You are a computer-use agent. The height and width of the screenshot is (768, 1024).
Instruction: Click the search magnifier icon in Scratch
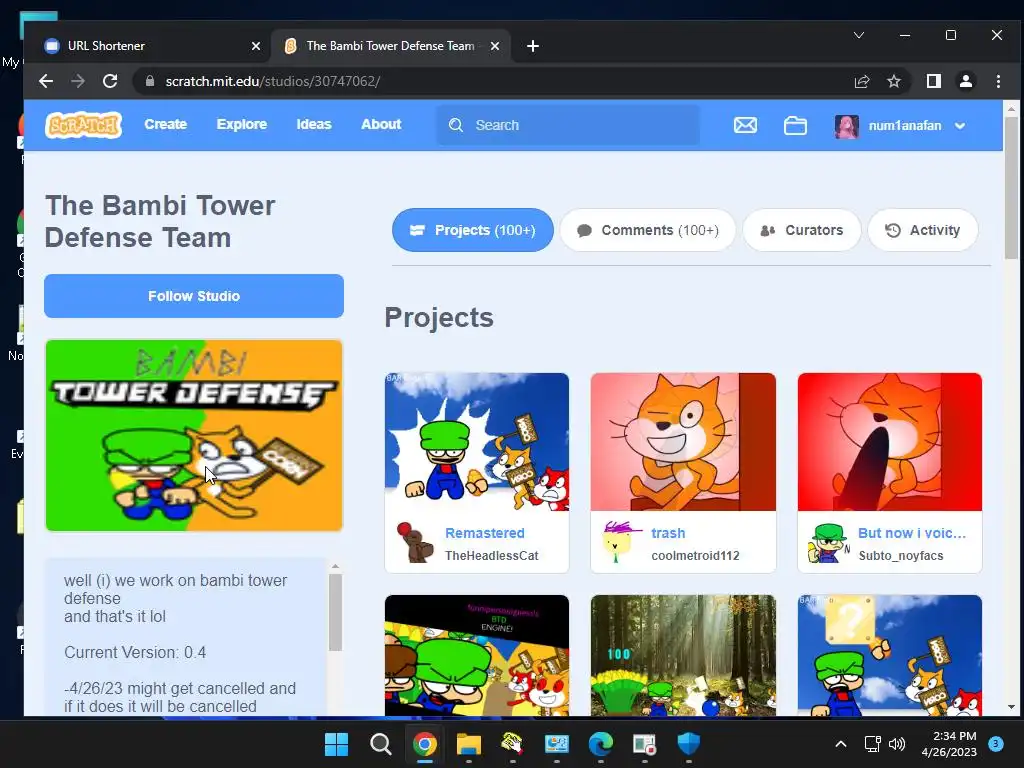tap(456, 125)
